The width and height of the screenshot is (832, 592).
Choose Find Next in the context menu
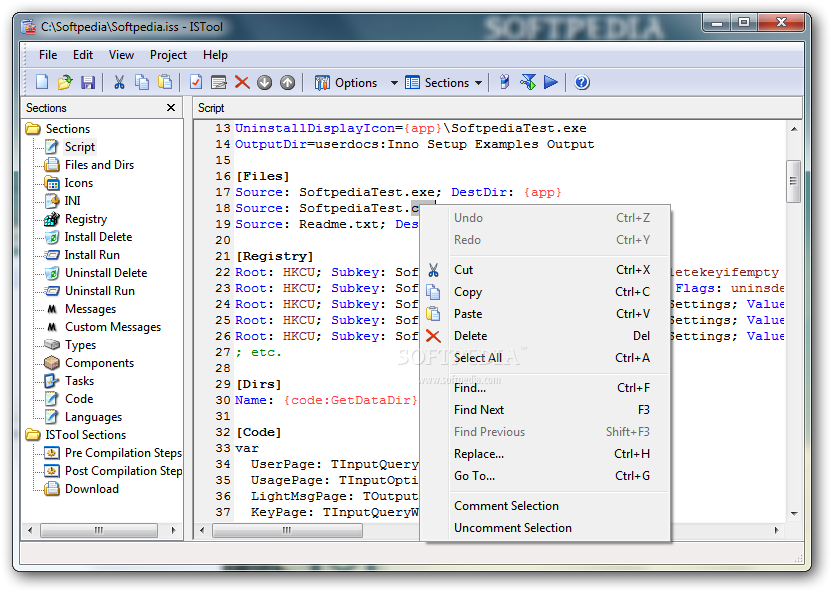(x=545, y=410)
